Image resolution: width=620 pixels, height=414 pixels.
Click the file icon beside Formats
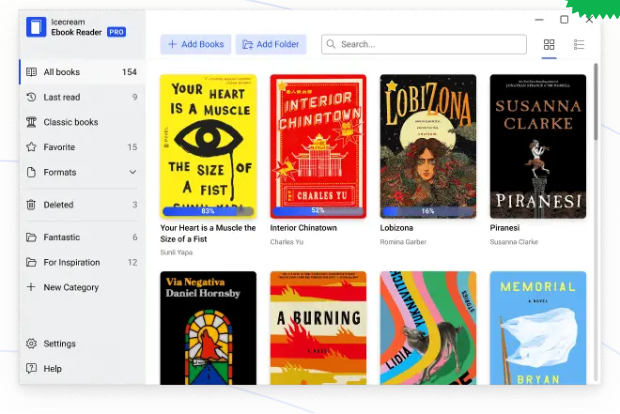pos(31,172)
